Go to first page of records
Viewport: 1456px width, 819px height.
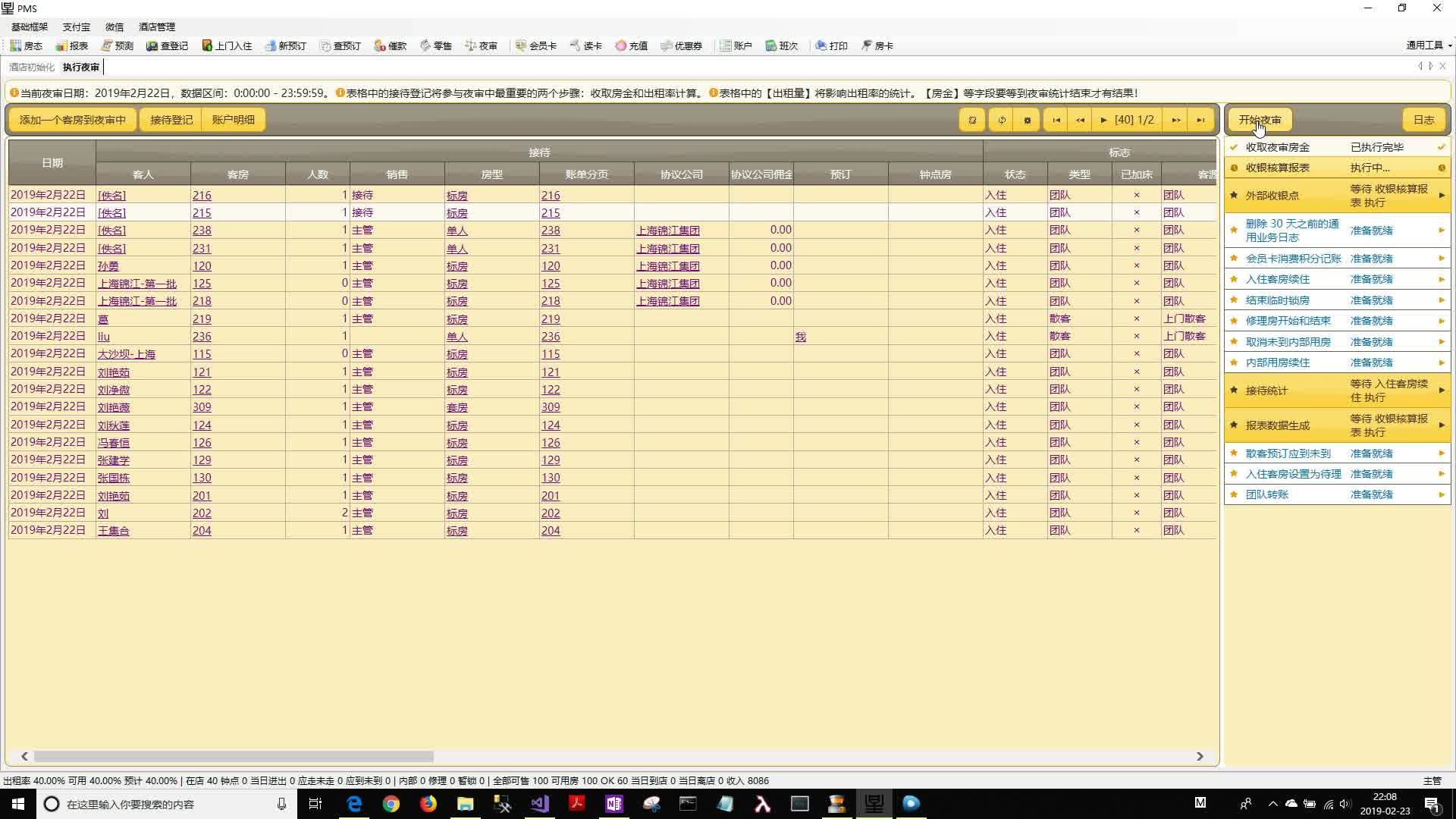coord(1056,120)
